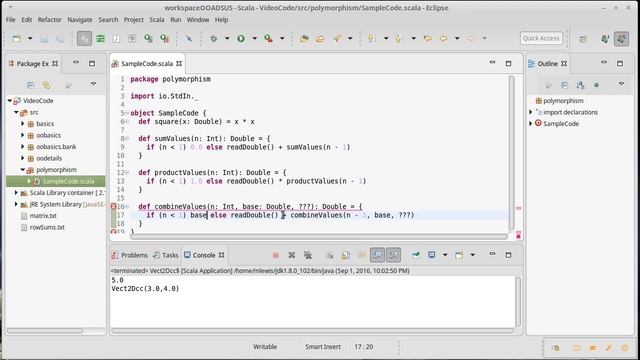Click in the Quick Access field
640x360 pixels.
[541, 38]
